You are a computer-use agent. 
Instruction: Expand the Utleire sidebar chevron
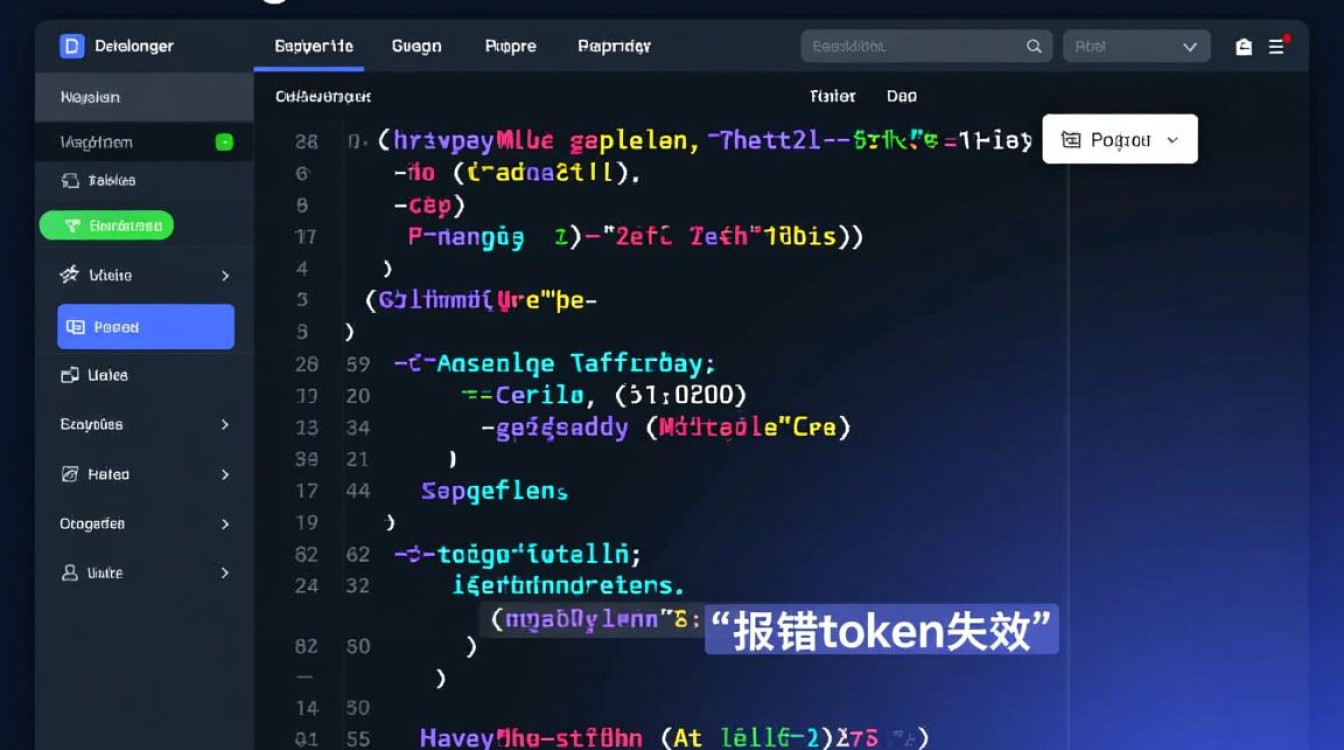(225, 276)
